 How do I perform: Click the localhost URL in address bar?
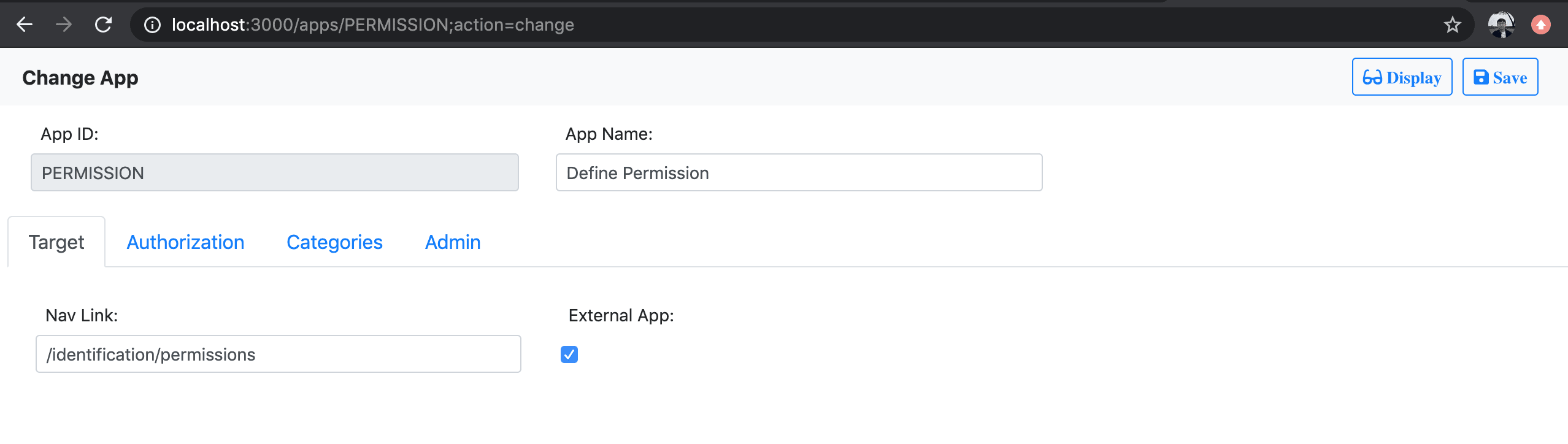pos(373,25)
